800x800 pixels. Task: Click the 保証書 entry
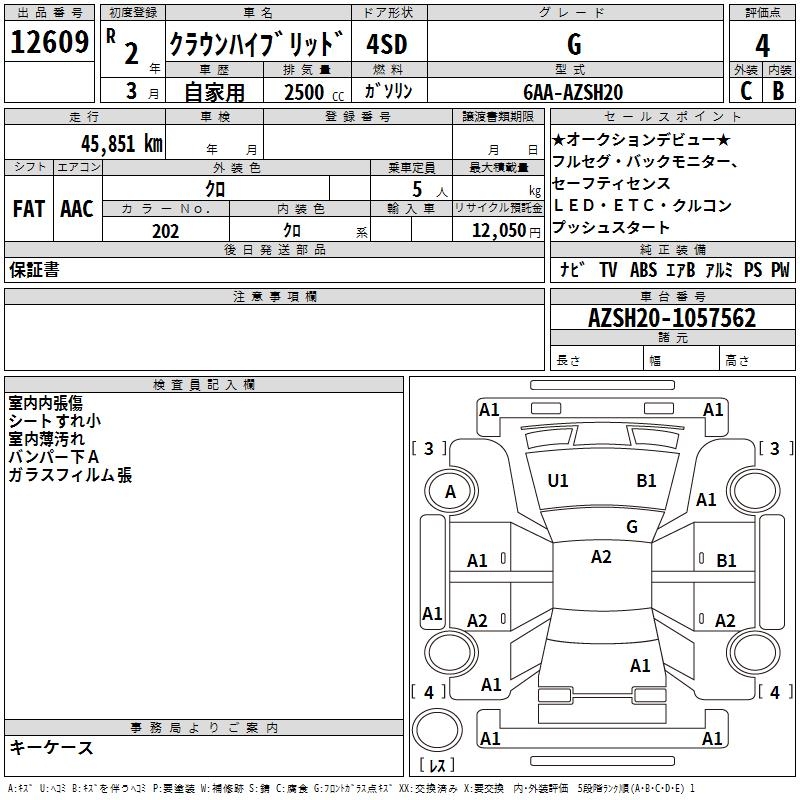34,269
